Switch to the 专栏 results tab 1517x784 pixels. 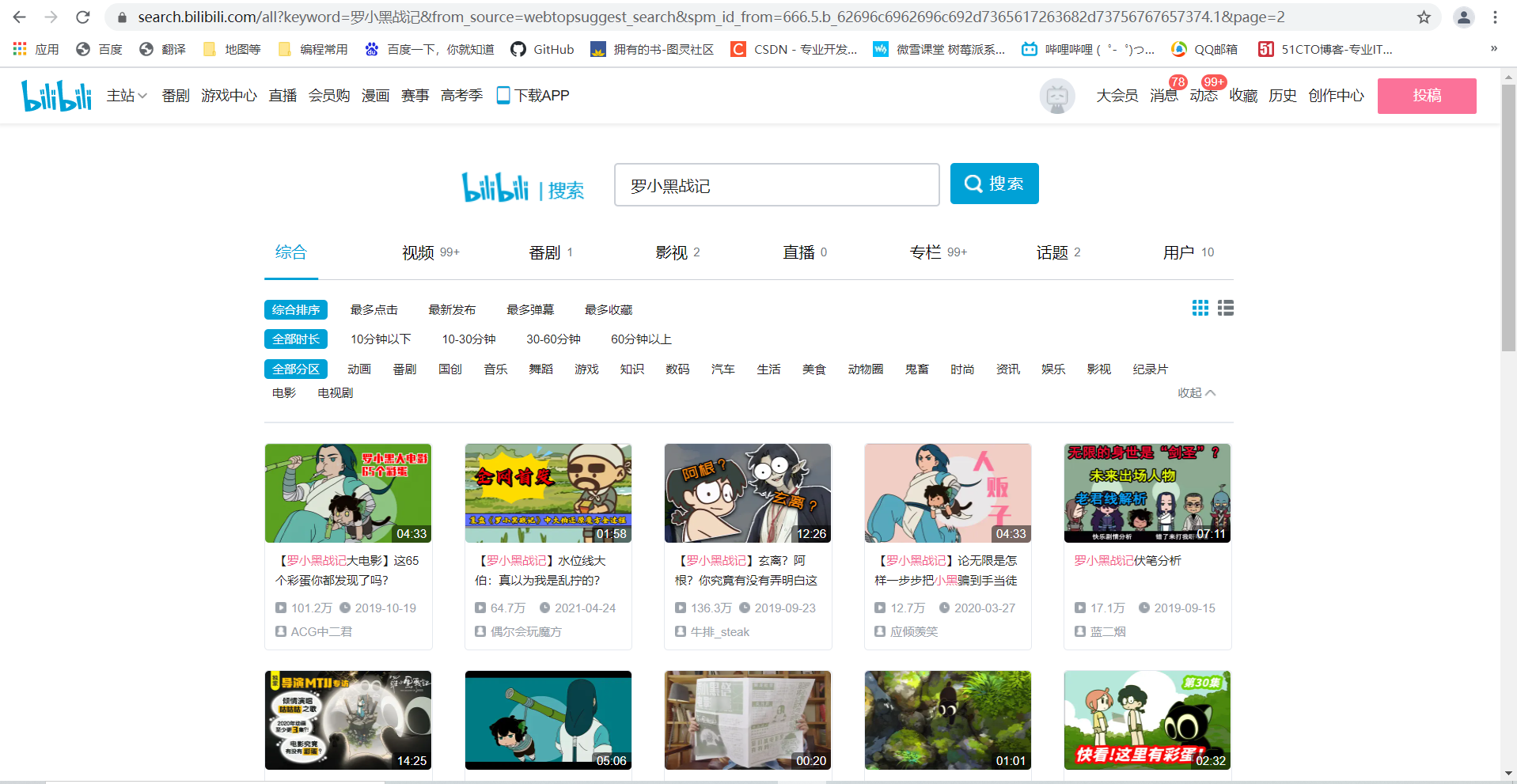coord(939,252)
